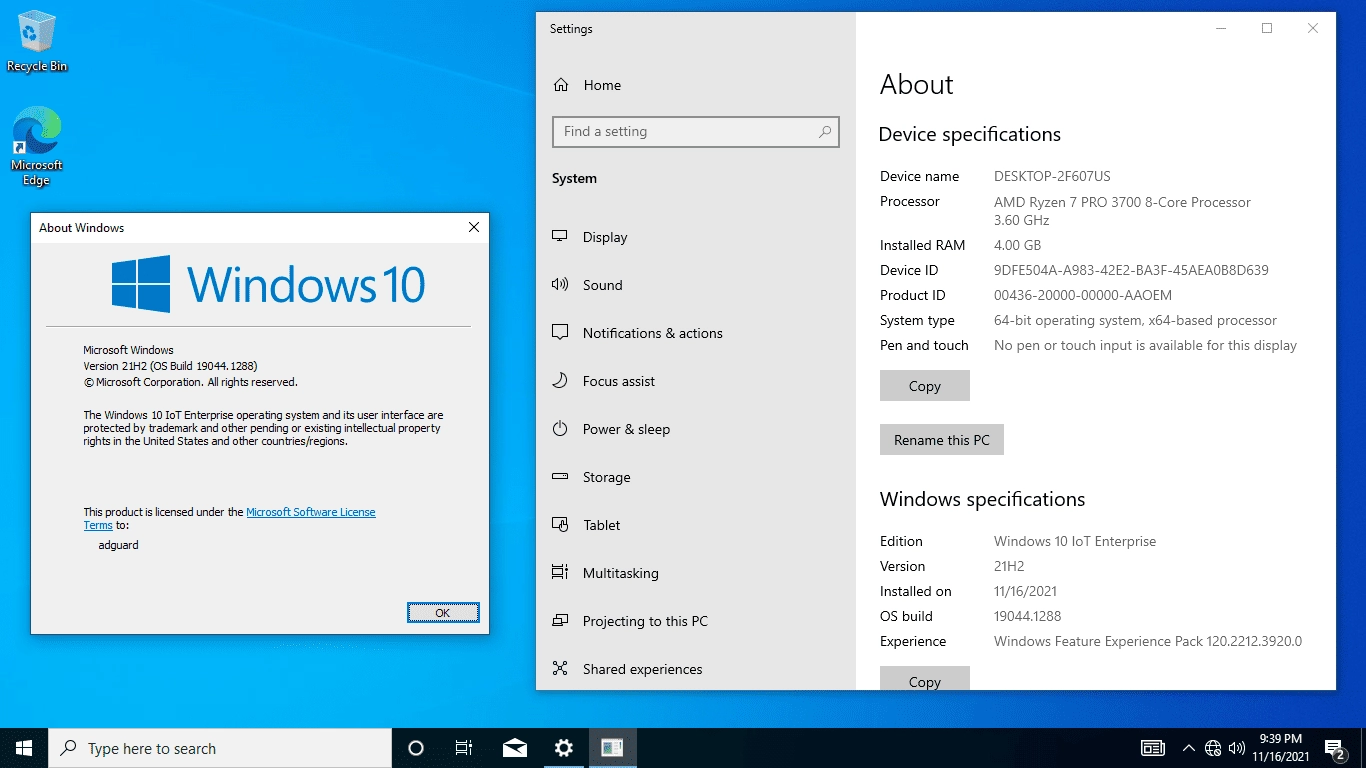
Task: Click the Power & sleep icon
Action: [560, 429]
